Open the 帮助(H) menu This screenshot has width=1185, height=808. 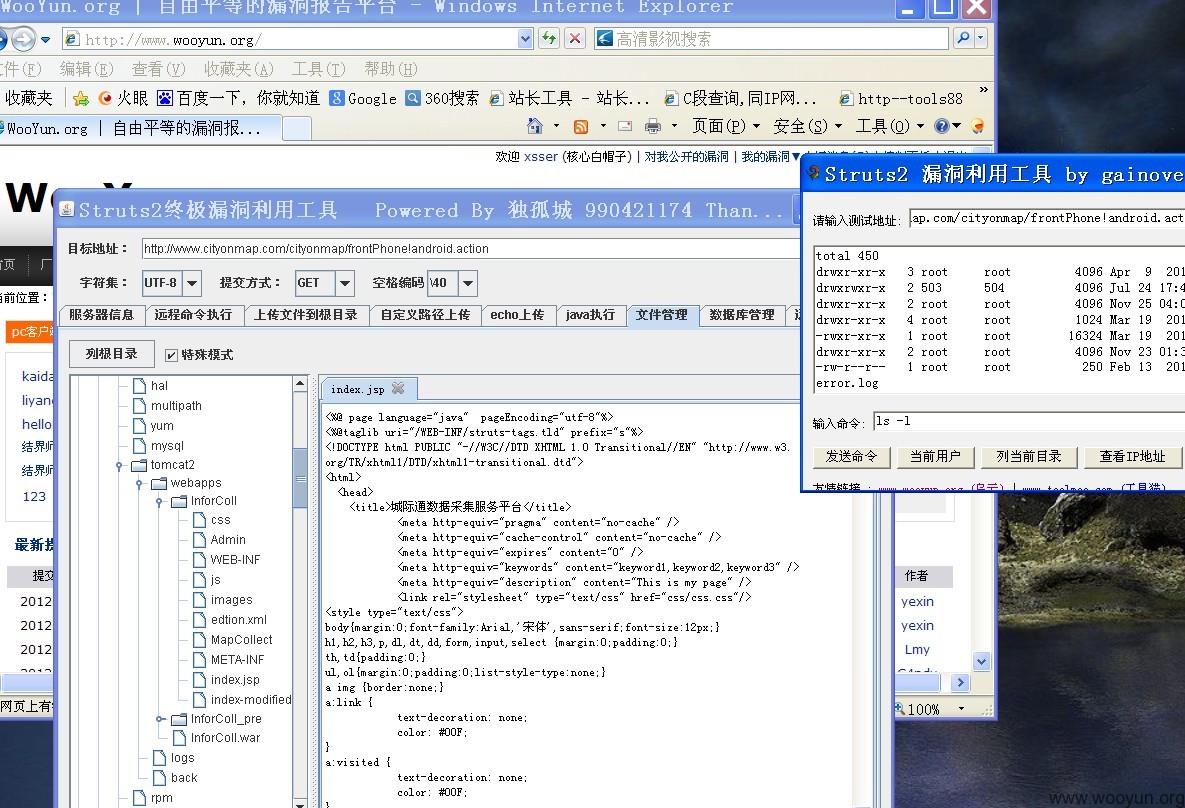pyautogui.click(x=390, y=69)
